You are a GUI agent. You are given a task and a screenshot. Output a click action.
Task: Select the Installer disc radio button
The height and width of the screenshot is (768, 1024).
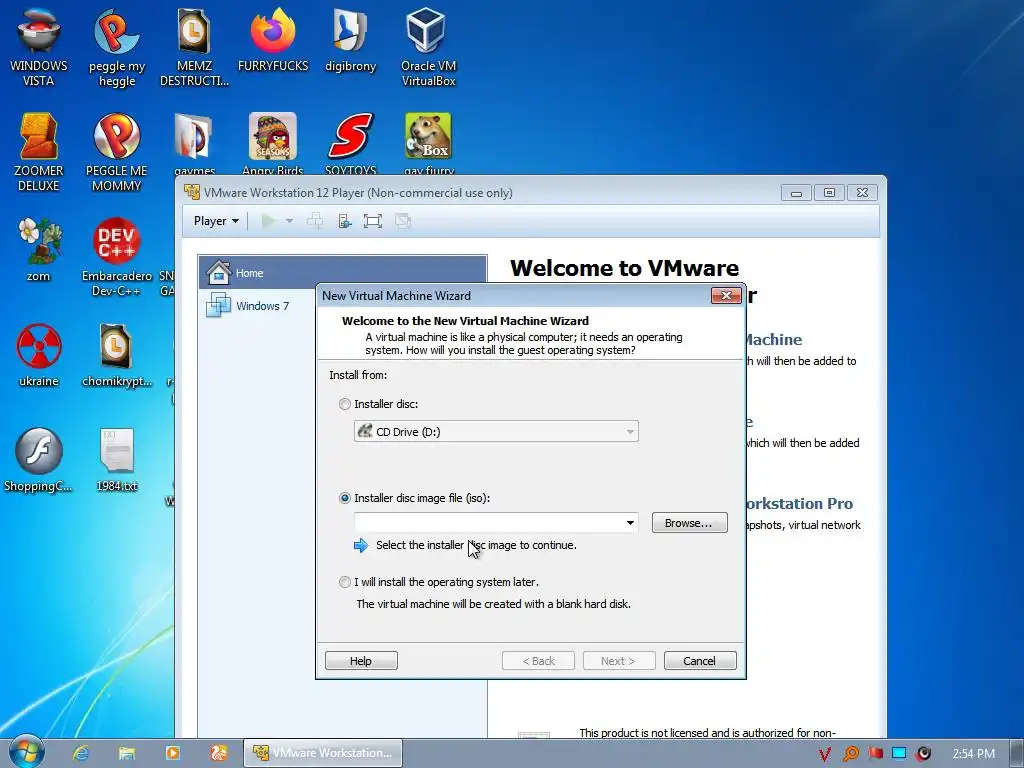pyautogui.click(x=345, y=404)
